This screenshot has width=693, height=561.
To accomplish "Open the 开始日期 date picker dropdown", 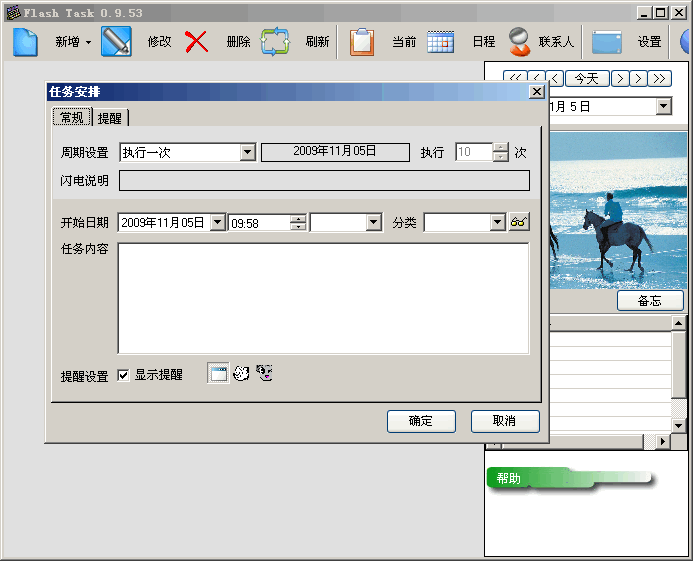I will pos(217,223).
